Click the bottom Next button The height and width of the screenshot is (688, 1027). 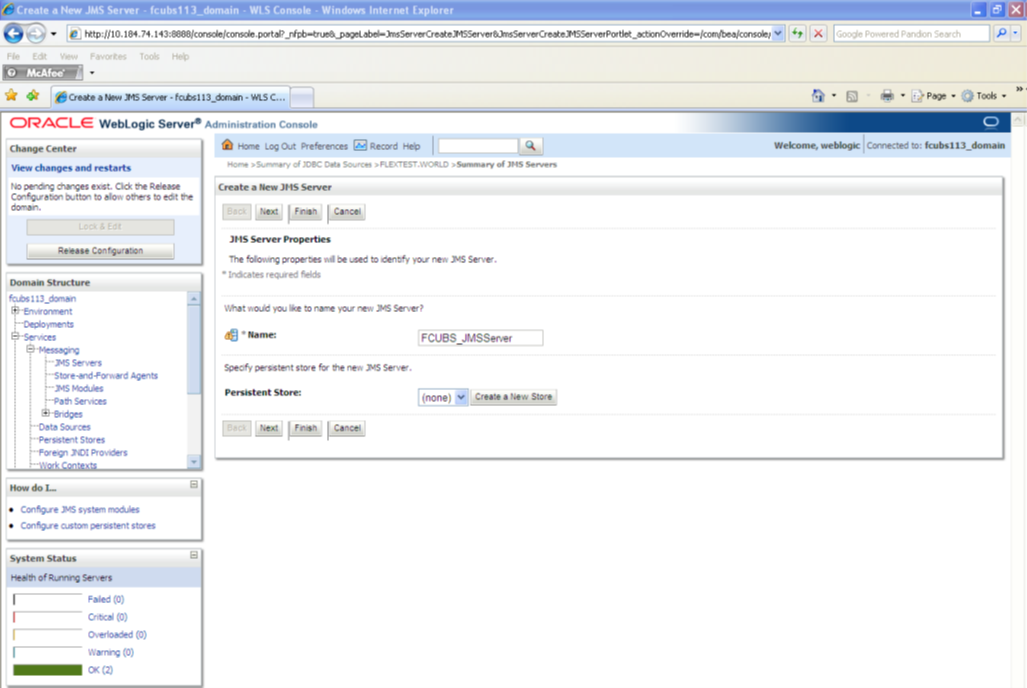(269, 428)
